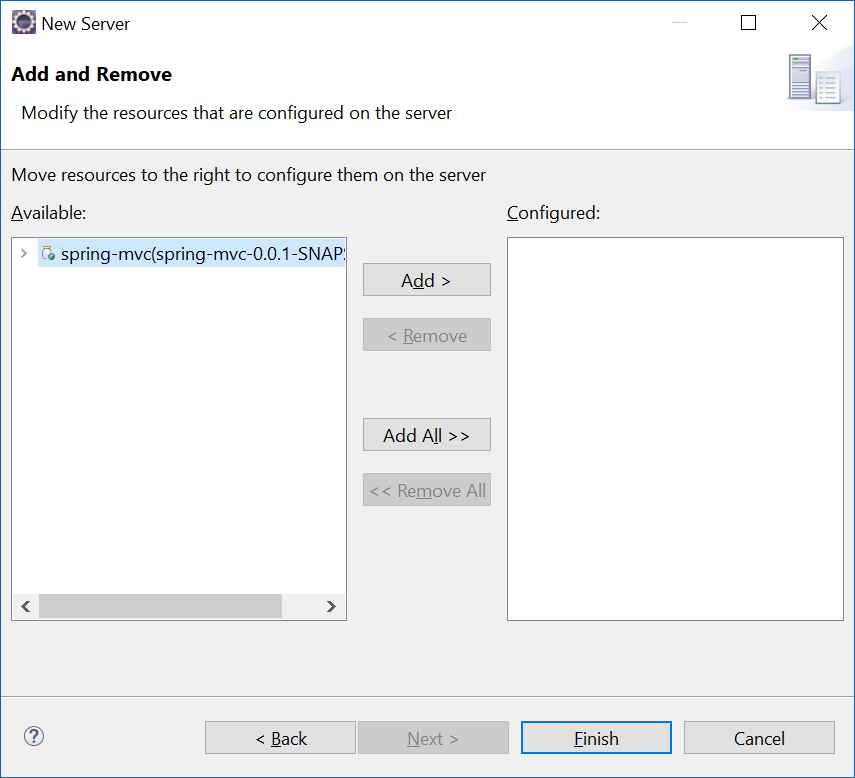Click the Add button

coord(426,279)
